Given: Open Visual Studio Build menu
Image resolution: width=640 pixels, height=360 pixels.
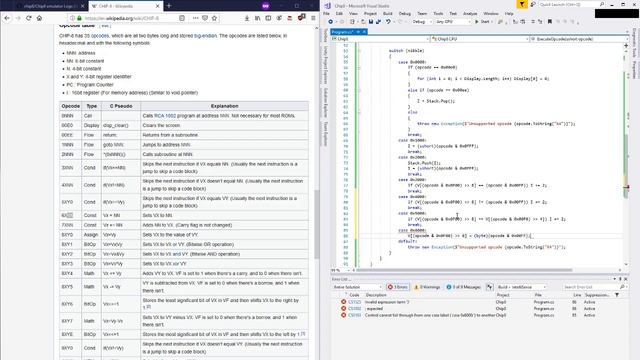Looking at the screenshot, I should click(387, 13).
